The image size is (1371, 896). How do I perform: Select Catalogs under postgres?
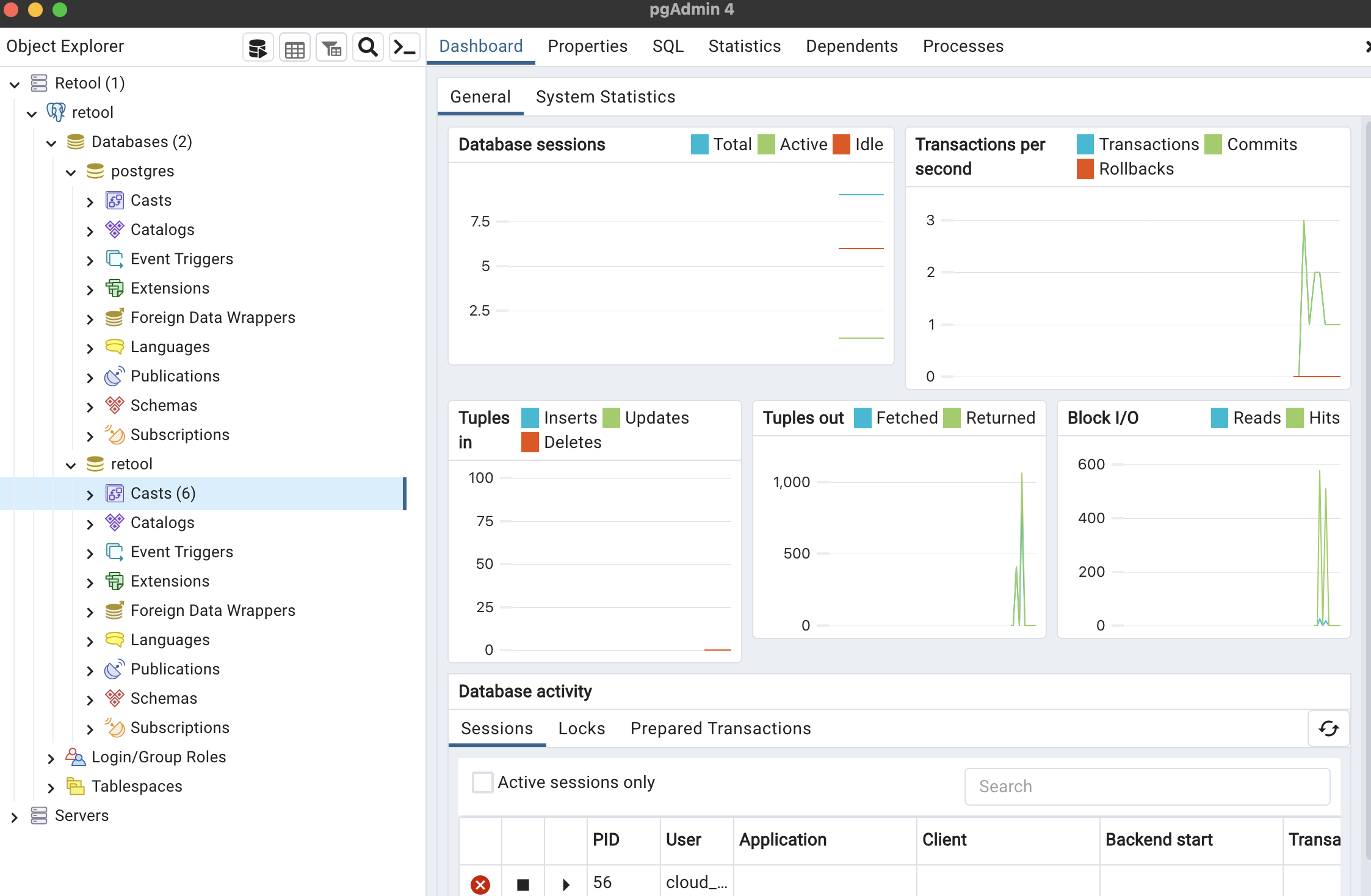pyautogui.click(x=162, y=229)
